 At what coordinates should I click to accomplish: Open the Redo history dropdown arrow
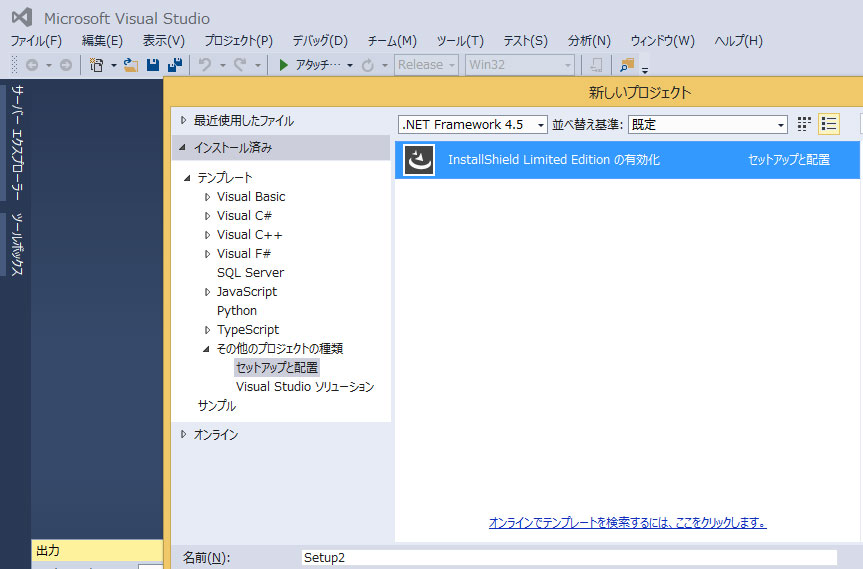pyautogui.click(x=258, y=65)
